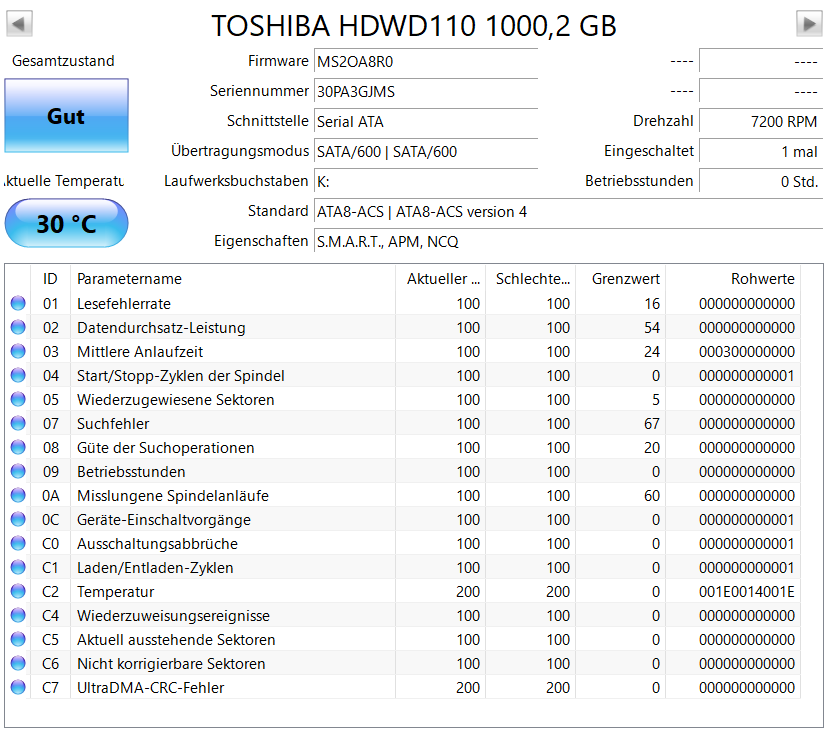Viewport: 828px width, 736px height.
Task: Select Laden/Entladen-Zyklen parameter name
Action: (155, 568)
